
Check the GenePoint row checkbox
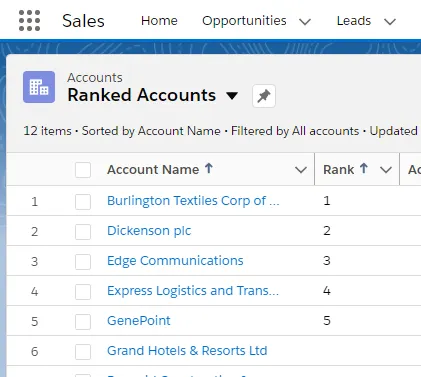[83, 322]
